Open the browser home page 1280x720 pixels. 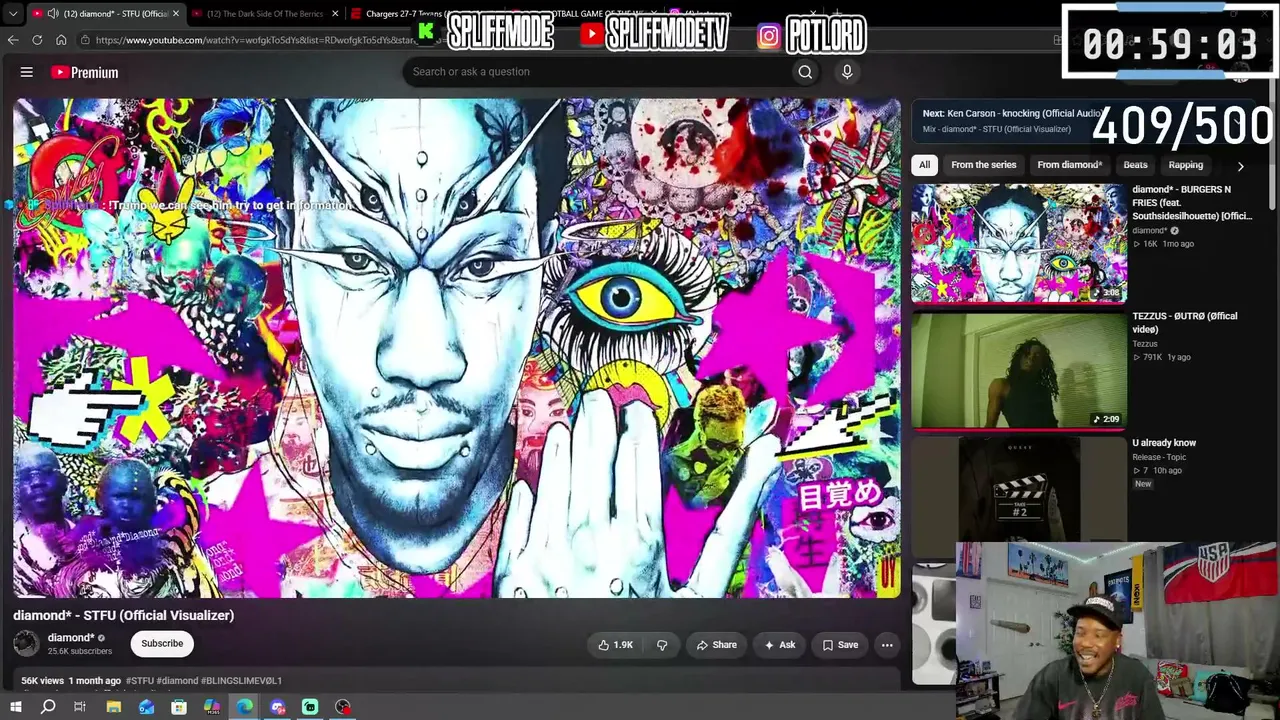[61, 40]
